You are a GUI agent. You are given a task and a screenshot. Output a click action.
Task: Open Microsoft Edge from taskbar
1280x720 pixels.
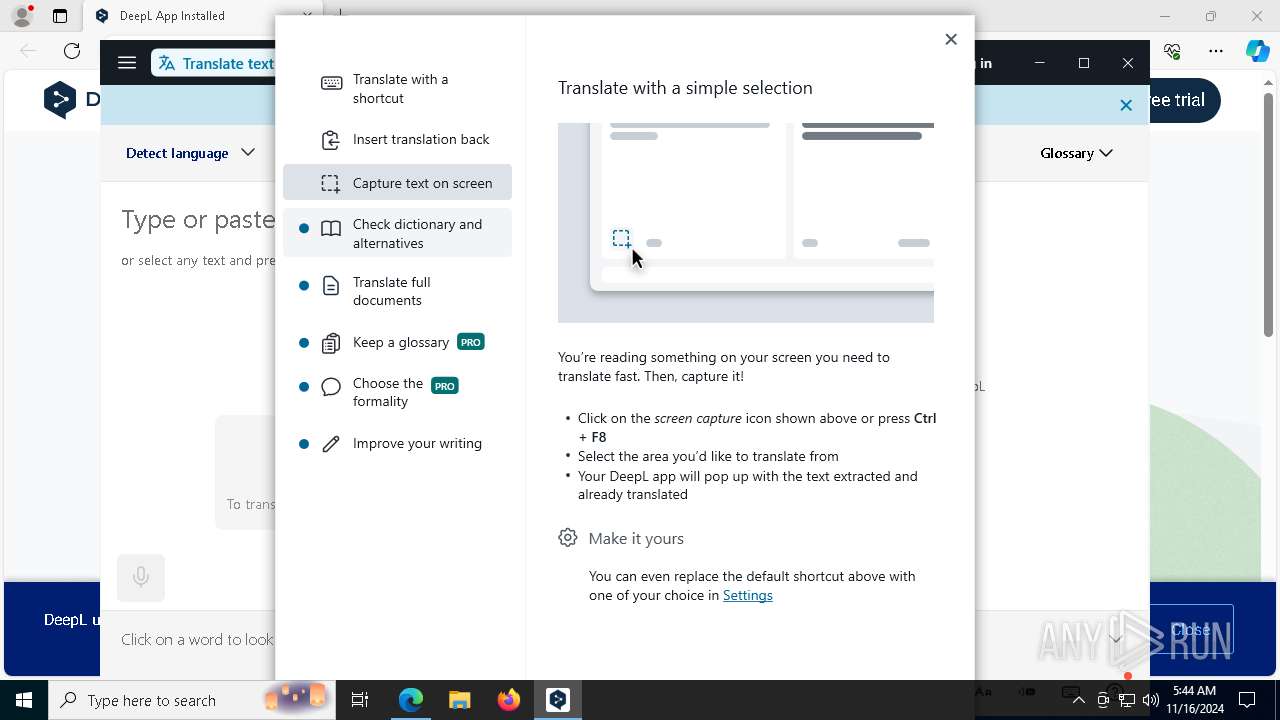(x=411, y=700)
